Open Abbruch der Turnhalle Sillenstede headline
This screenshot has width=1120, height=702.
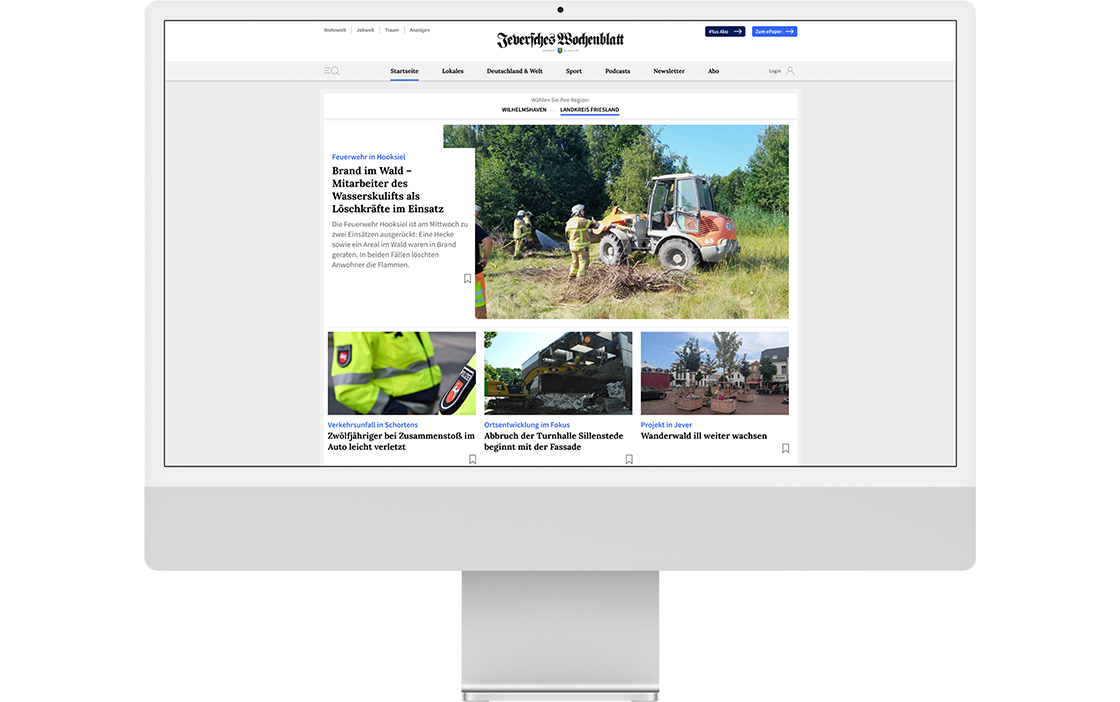[554, 441]
